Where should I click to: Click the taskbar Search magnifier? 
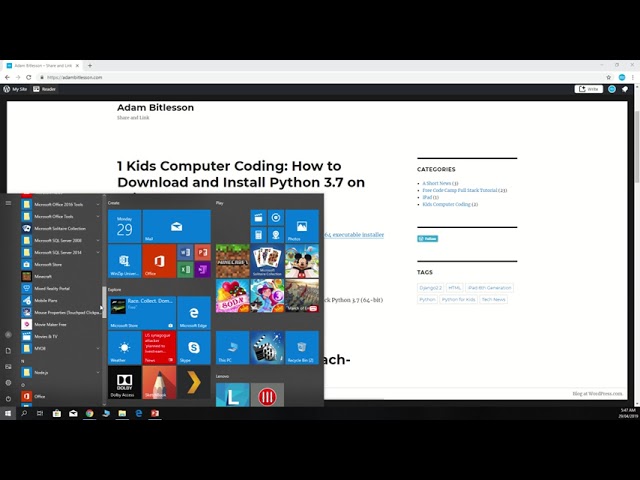(24, 413)
